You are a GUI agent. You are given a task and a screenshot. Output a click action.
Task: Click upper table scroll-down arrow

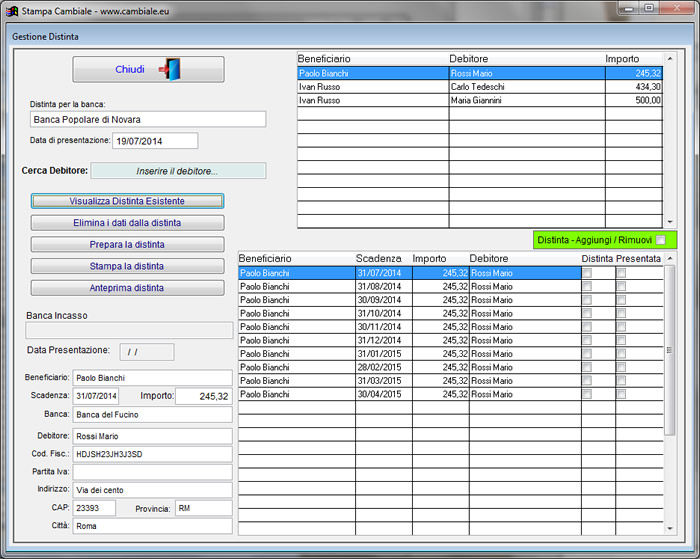point(670,222)
